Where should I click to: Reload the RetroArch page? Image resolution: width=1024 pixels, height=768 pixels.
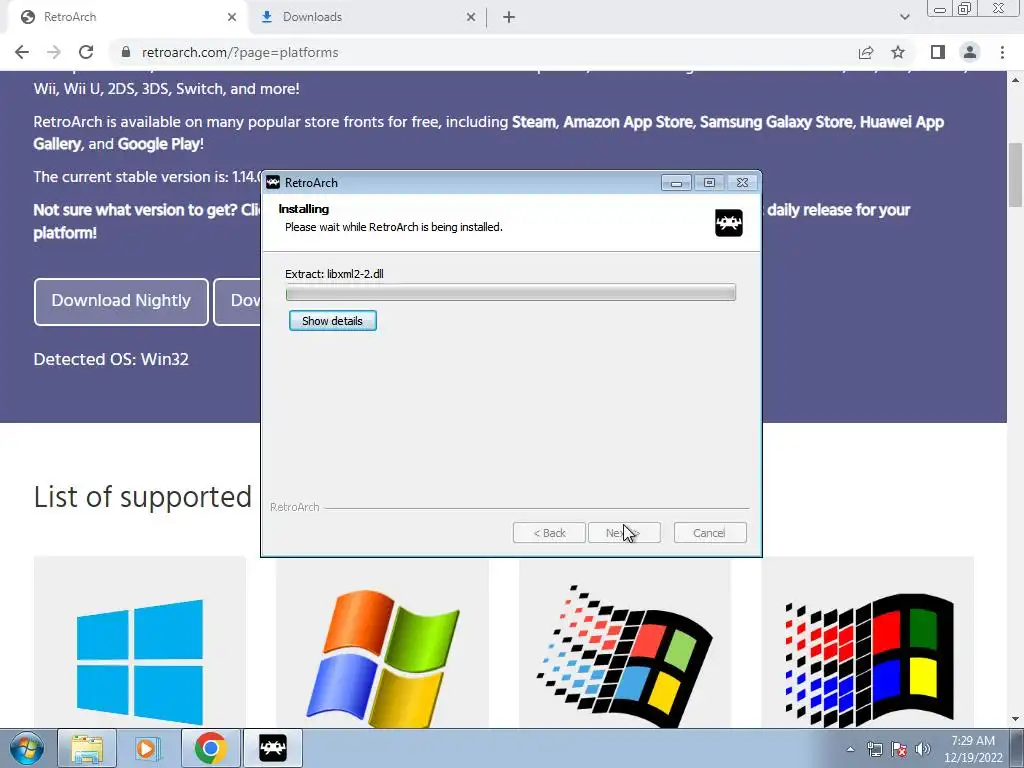tap(86, 52)
